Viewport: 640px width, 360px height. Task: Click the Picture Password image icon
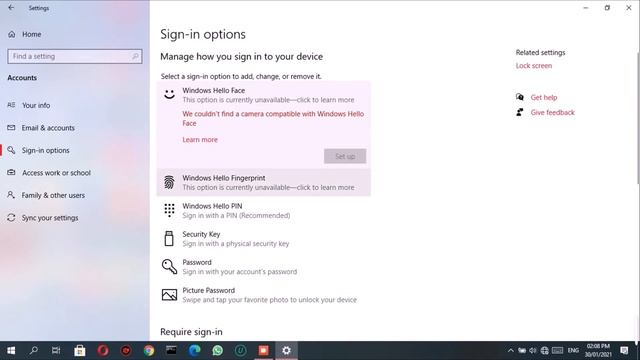pos(169,295)
